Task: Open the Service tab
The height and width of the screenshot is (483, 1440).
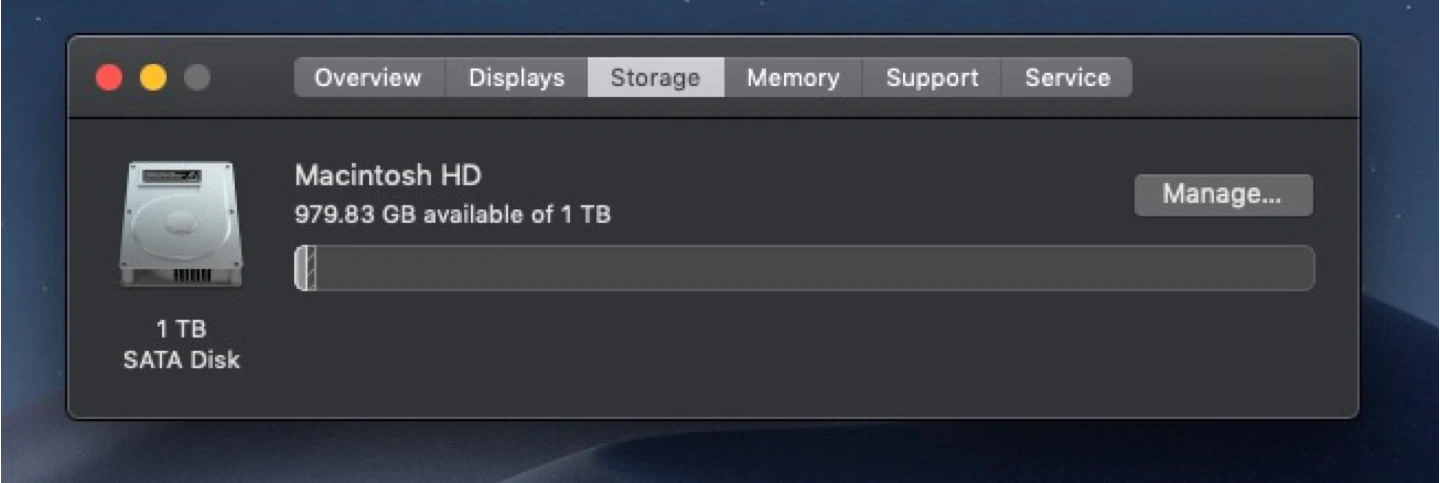Action: 1067,78
